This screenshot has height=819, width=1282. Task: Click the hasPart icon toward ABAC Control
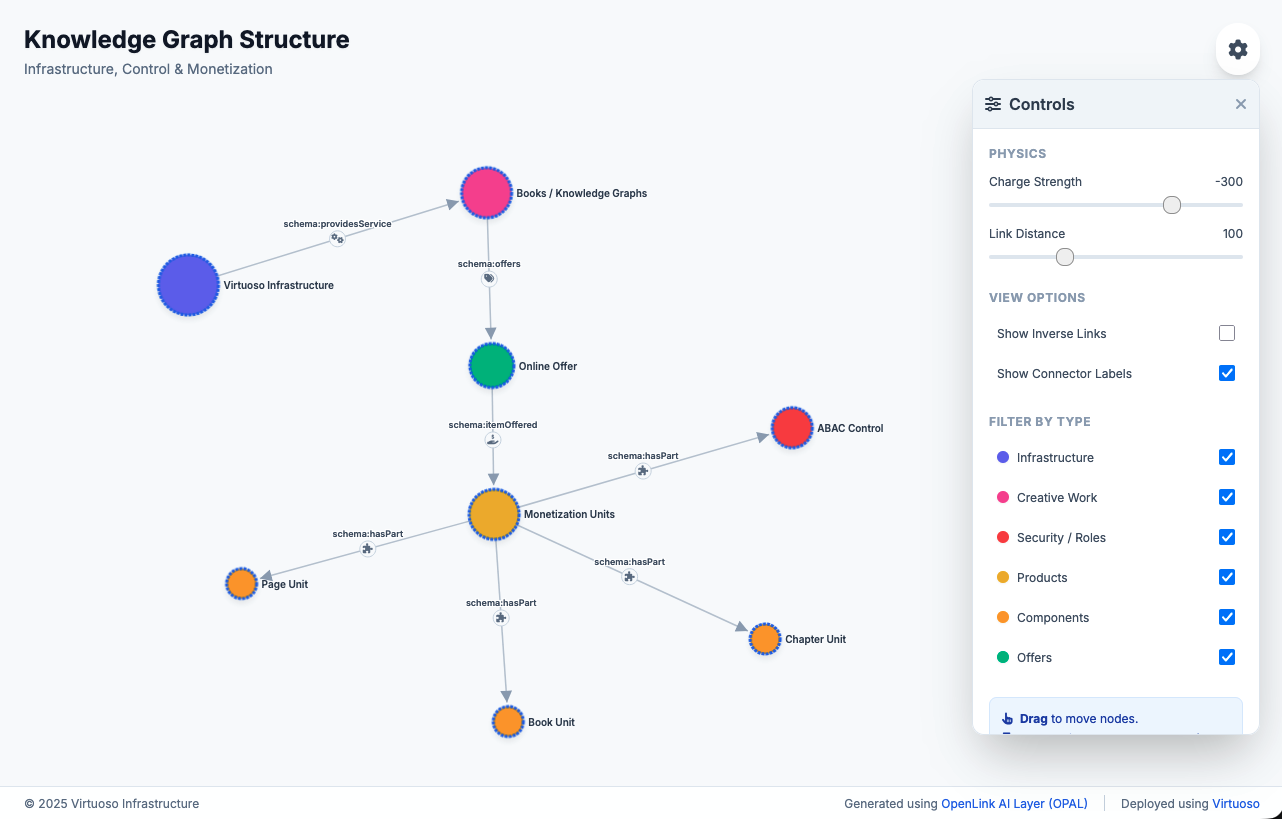[643, 470]
